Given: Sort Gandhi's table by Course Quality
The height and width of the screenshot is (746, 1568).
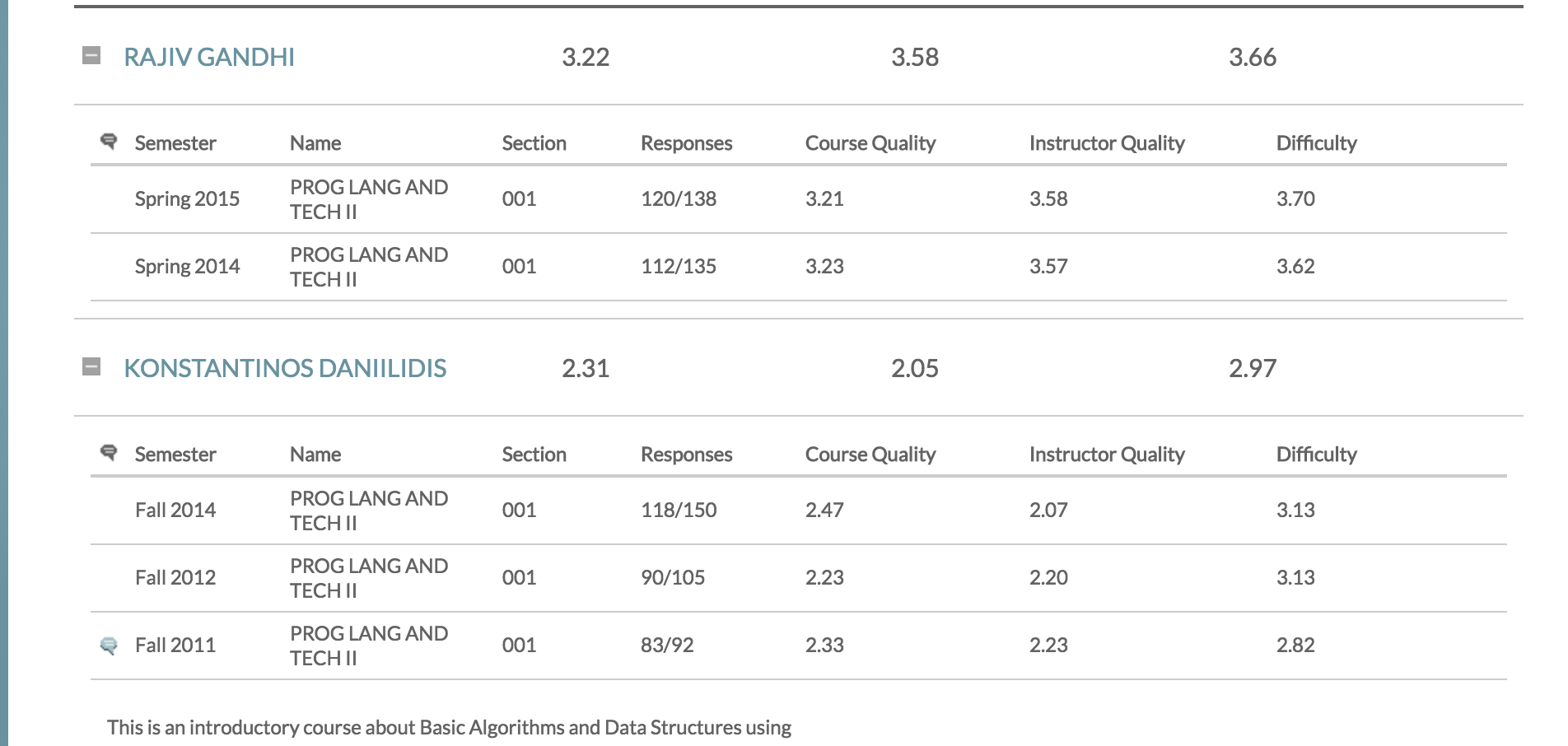Looking at the screenshot, I should (870, 142).
